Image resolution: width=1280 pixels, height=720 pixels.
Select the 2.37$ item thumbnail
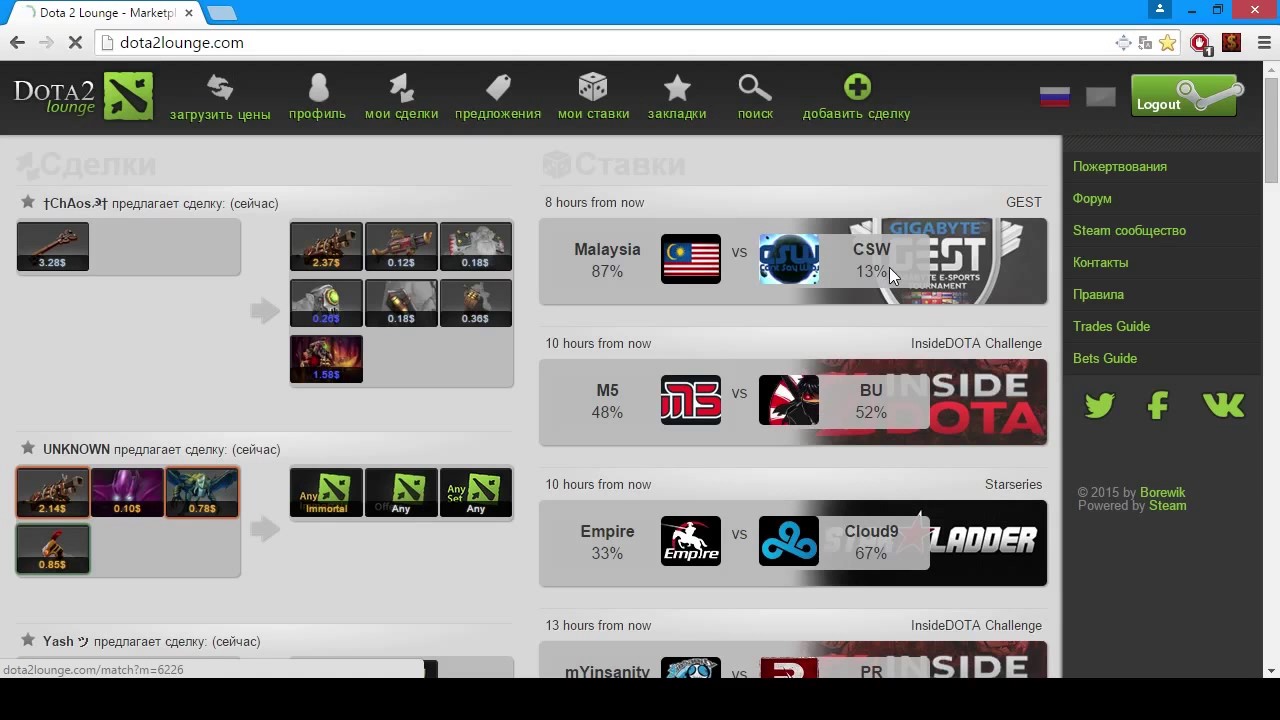click(x=326, y=246)
